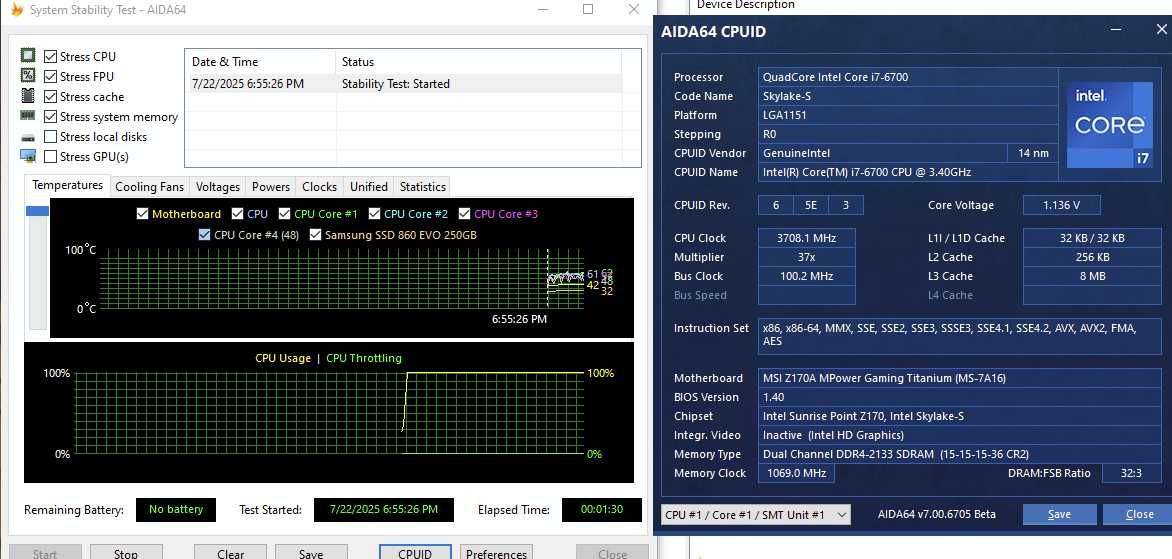Click the No battery status field
Viewport: 1172px width, 559px height.
[176, 510]
